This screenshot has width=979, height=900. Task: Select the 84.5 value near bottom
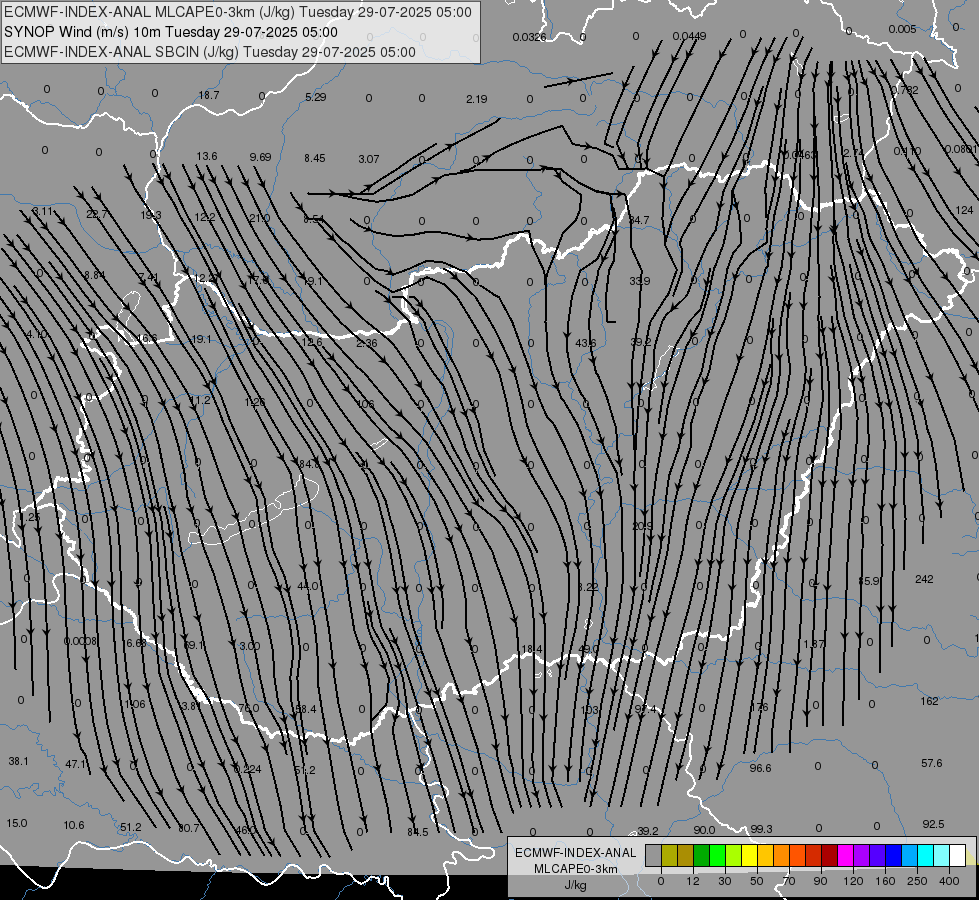[418, 832]
